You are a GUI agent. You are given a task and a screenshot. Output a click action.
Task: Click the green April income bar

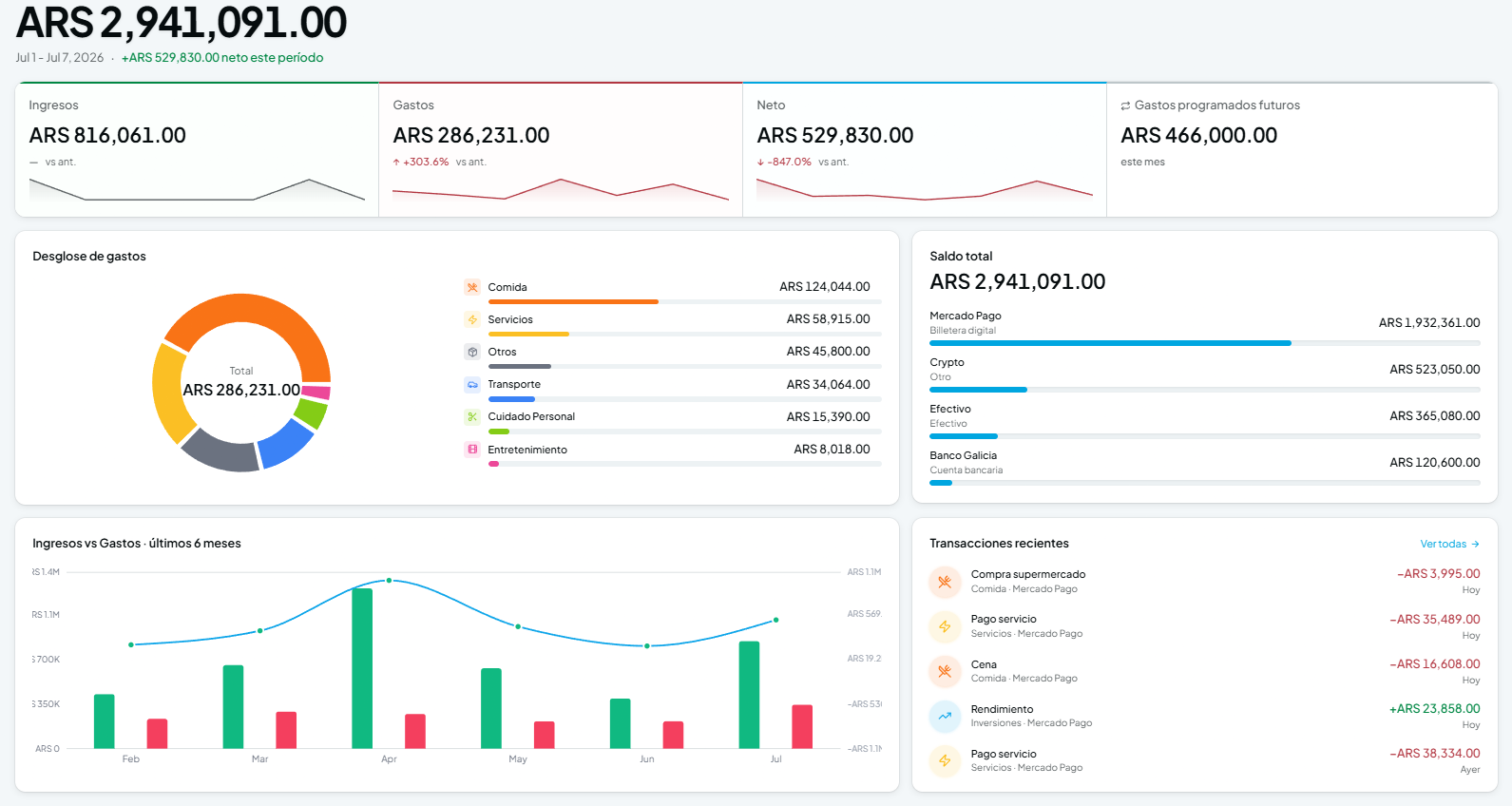pos(362,668)
